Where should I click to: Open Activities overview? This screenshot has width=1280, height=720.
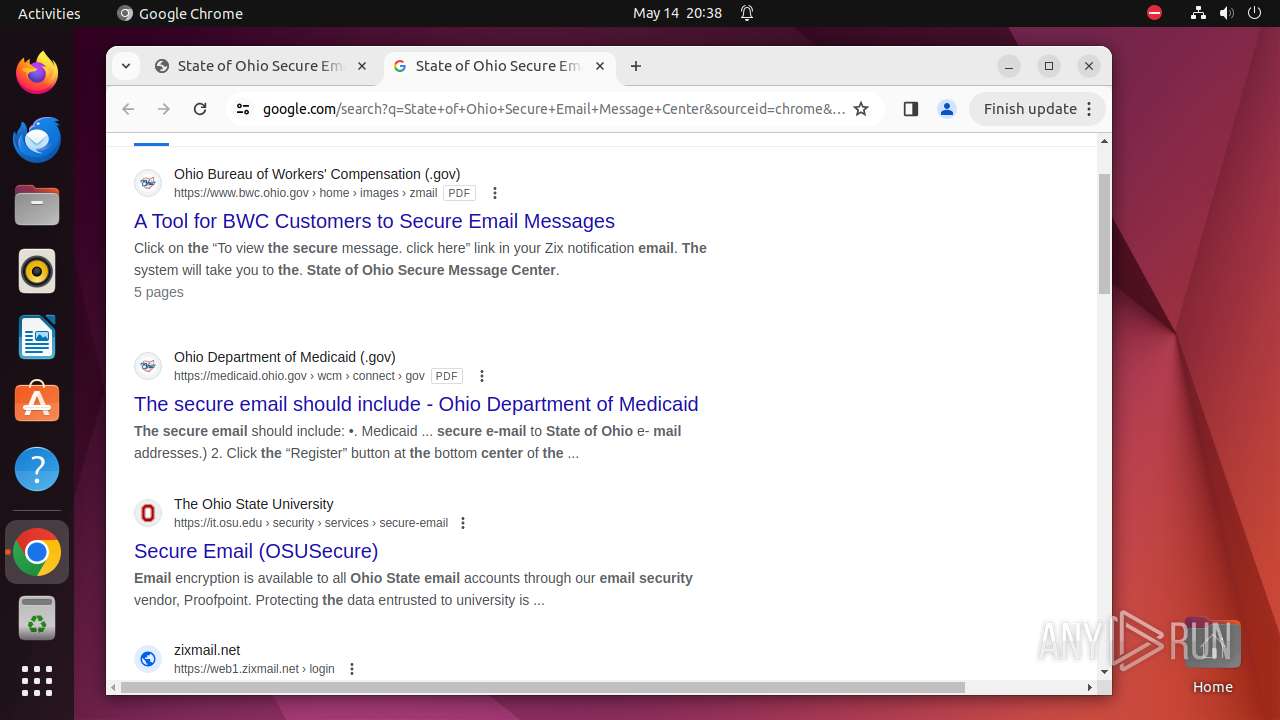49,13
